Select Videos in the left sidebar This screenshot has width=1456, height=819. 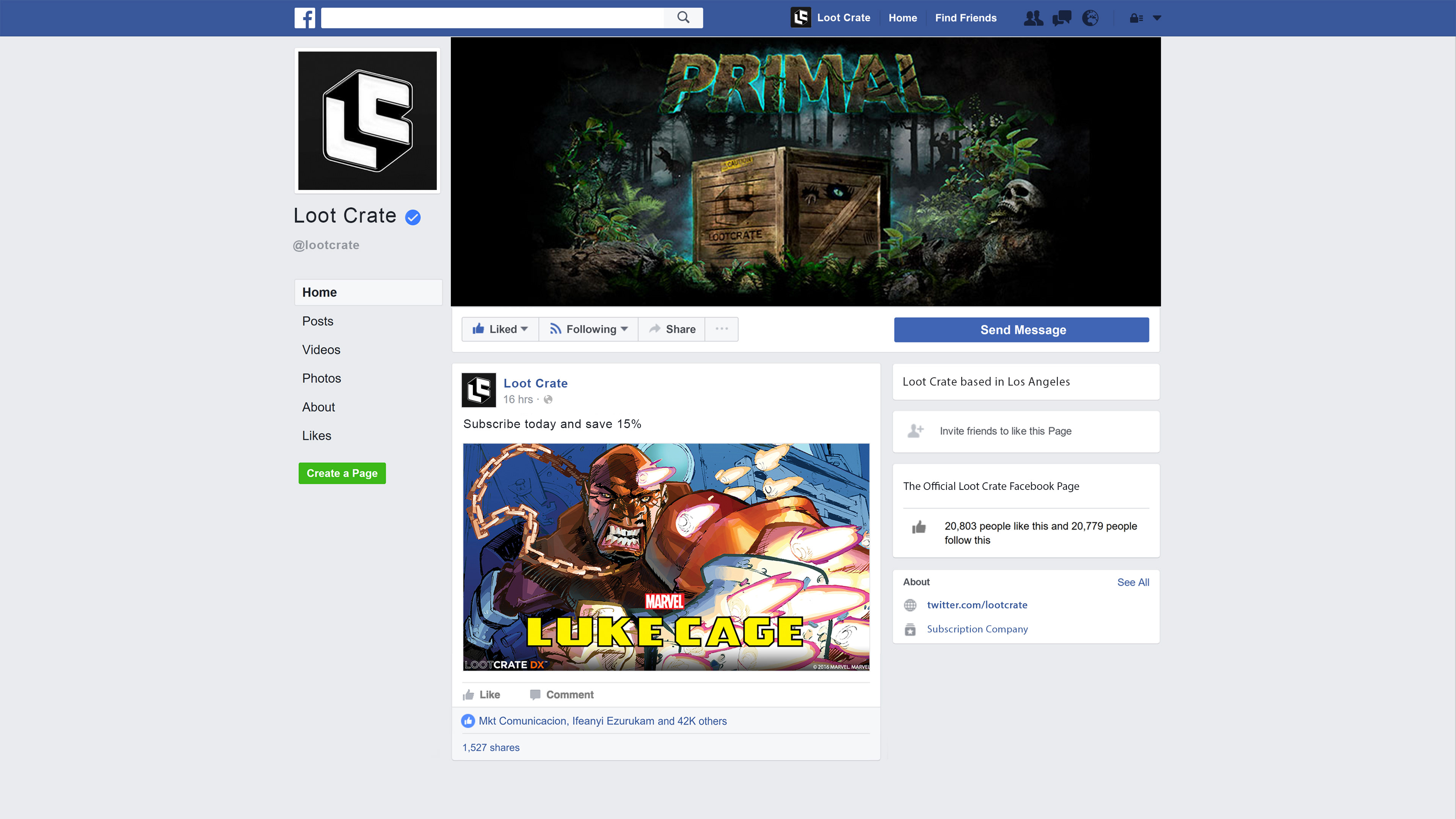tap(321, 350)
